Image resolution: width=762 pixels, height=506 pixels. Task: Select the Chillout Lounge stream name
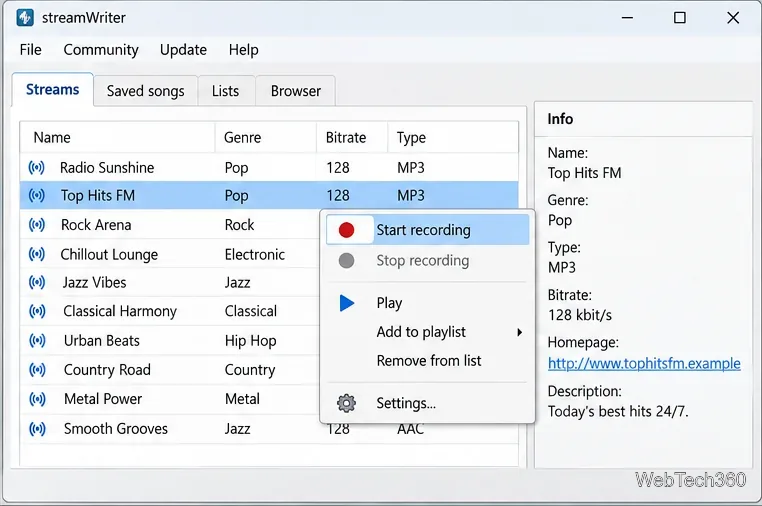pyautogui.click(x=109, y=254)
